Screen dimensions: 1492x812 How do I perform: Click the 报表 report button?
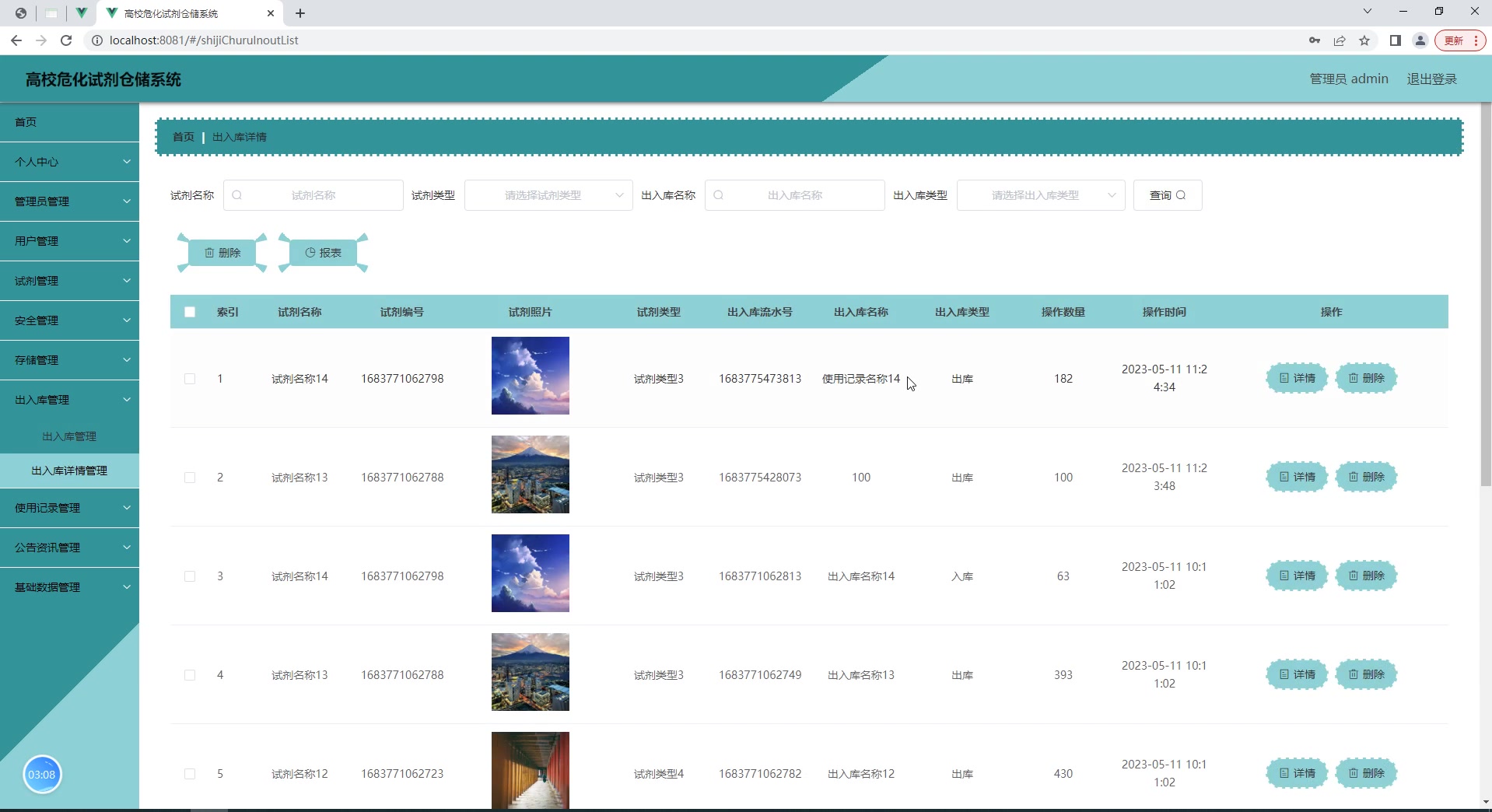(x=323, y=253)
